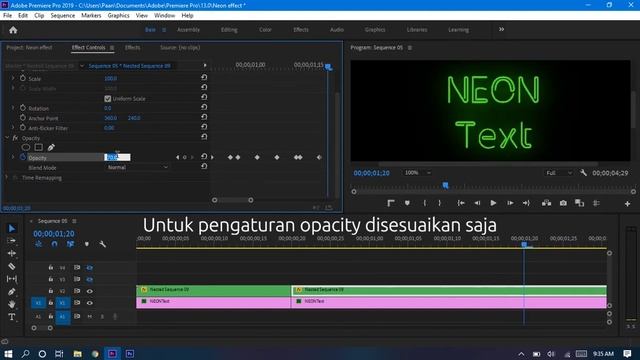Open the Full playback resolution dropdown
Viewport: 640px width, 360px height.
point(559,173)
